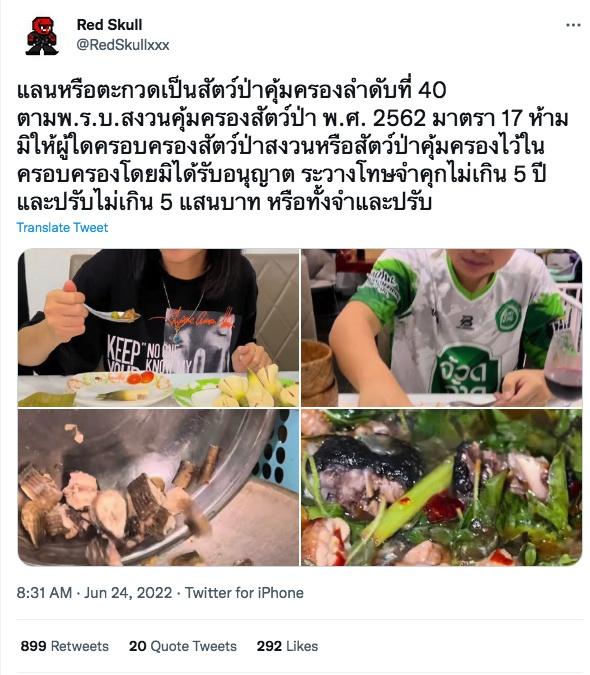Screen dimensions: 590x675
Task: Open the three-dot more options menu
Action: pos(573,25)
